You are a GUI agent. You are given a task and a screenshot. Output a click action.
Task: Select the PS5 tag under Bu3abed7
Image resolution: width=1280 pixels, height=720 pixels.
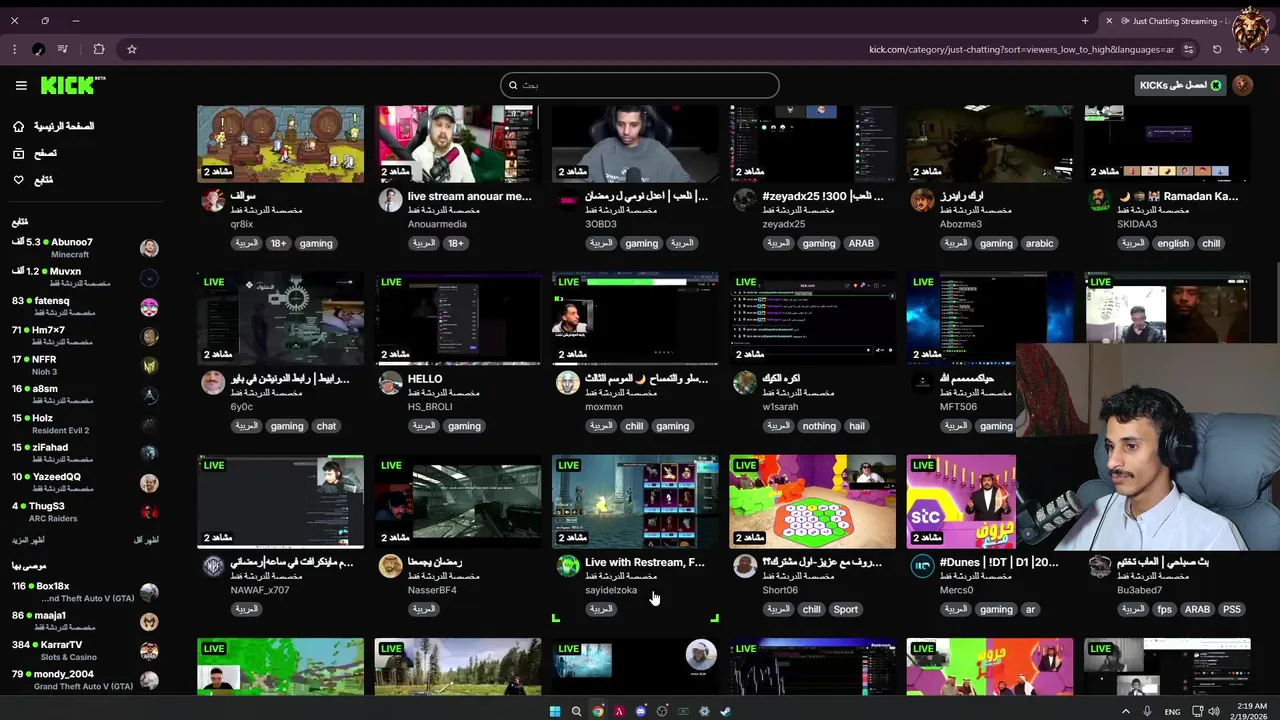point(1231,609)
